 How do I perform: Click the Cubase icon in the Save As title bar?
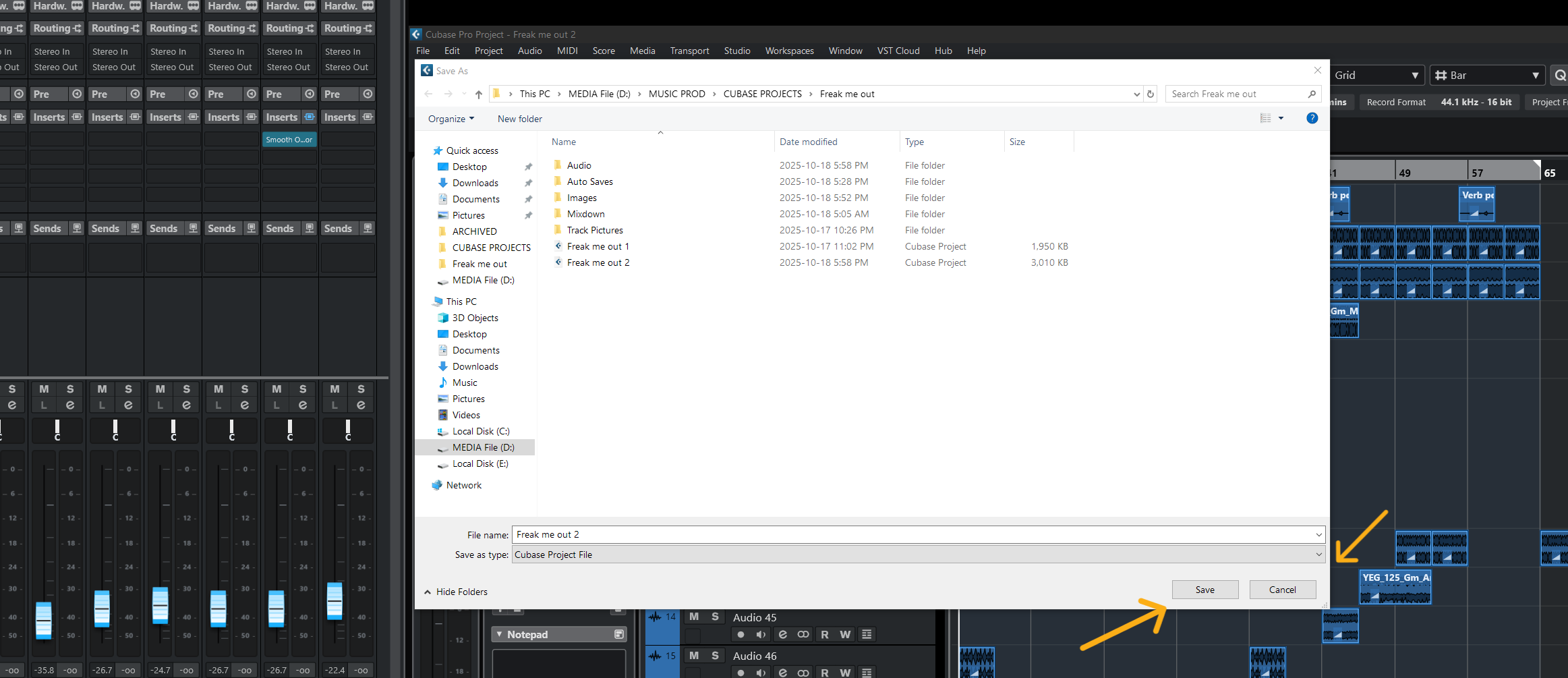pyautogui.click(x=427, y=70)
